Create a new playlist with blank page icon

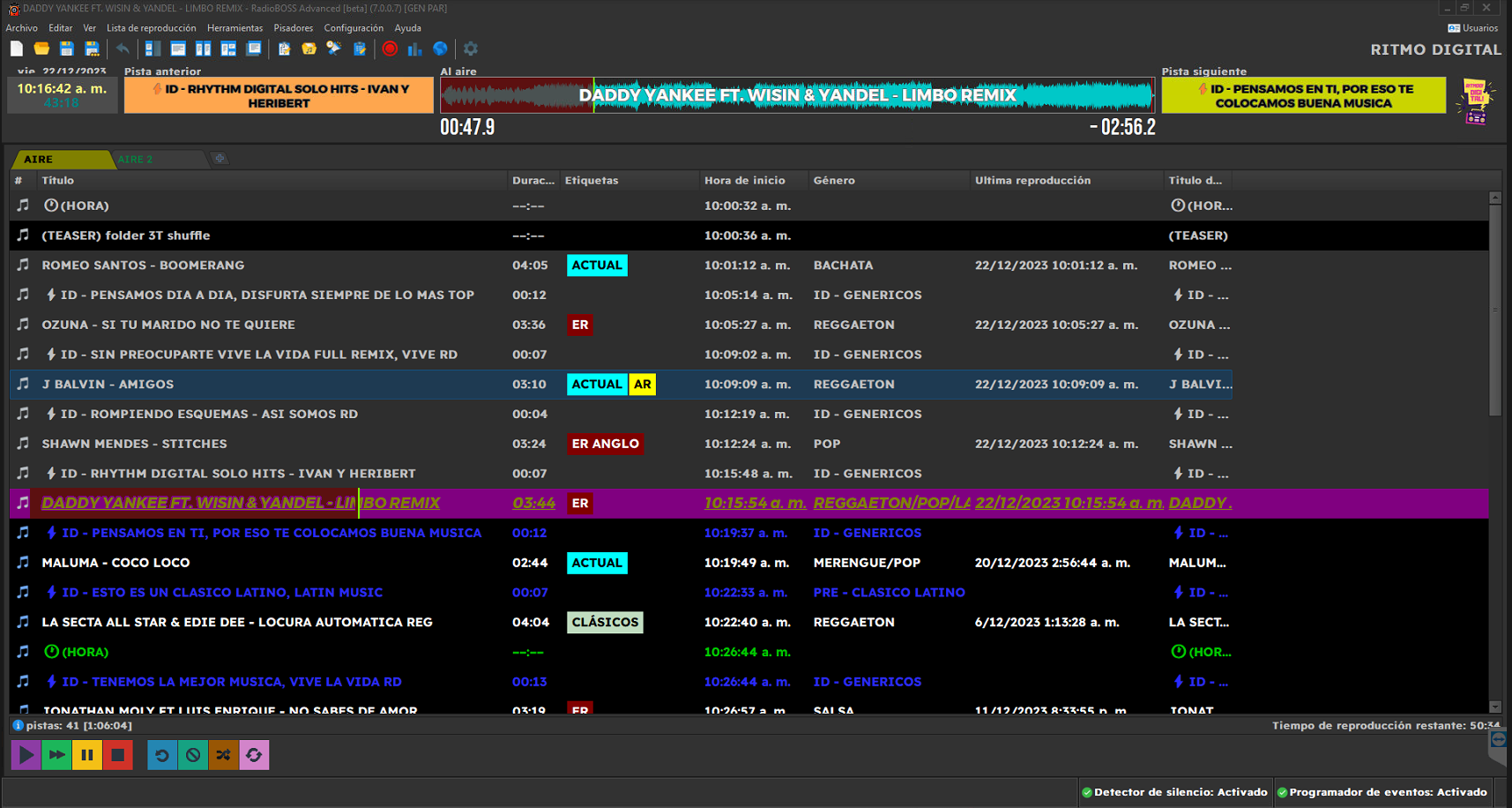coord(17,49)
